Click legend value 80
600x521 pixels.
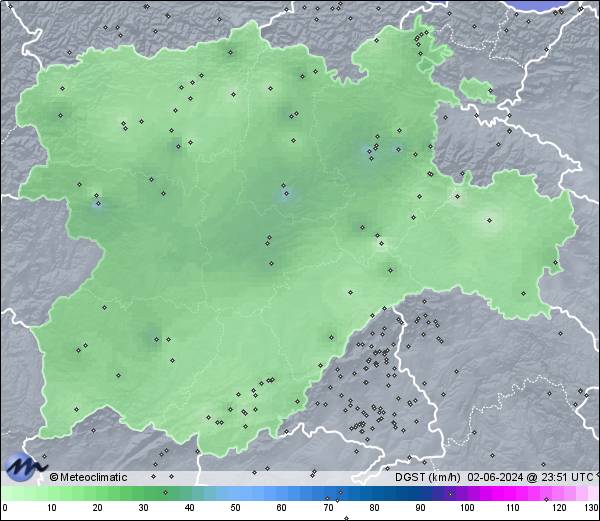coord(374,508)
